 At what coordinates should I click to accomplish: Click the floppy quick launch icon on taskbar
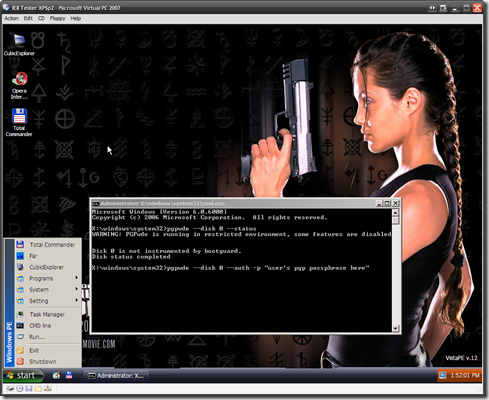pyautogui.click(x=69, y=375)
